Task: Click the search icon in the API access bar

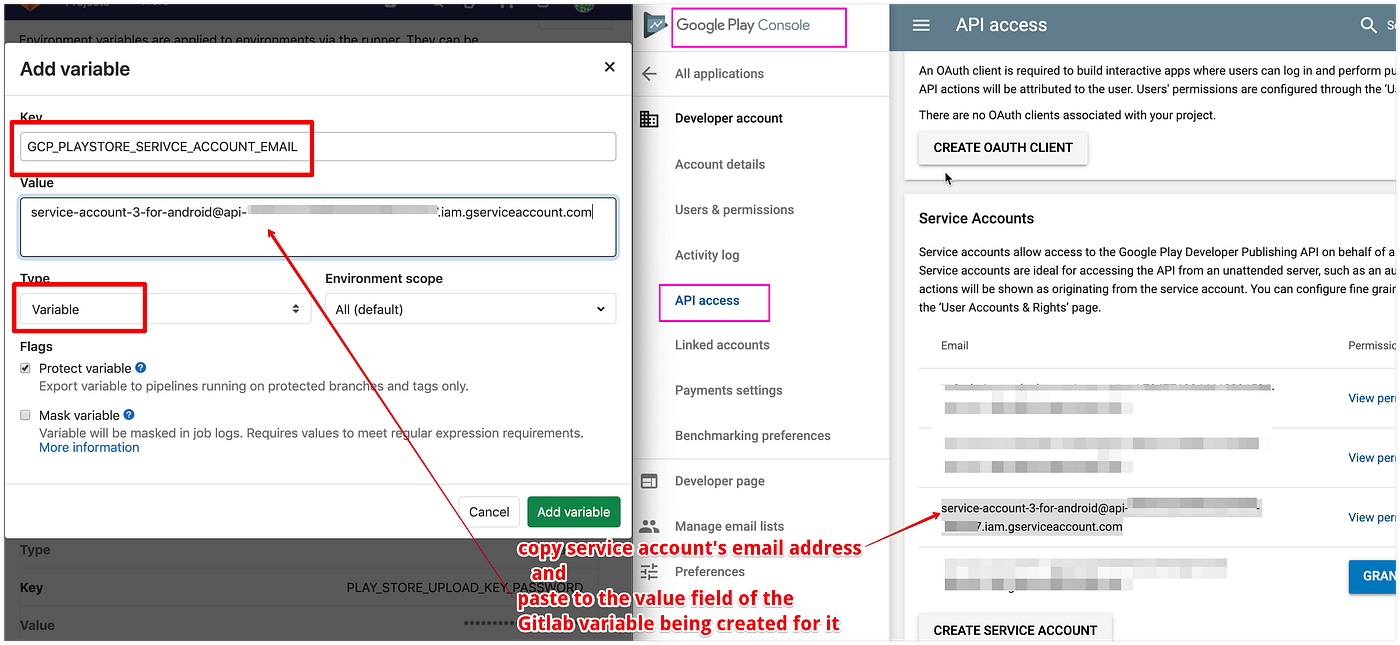Action: point(1369,25)
